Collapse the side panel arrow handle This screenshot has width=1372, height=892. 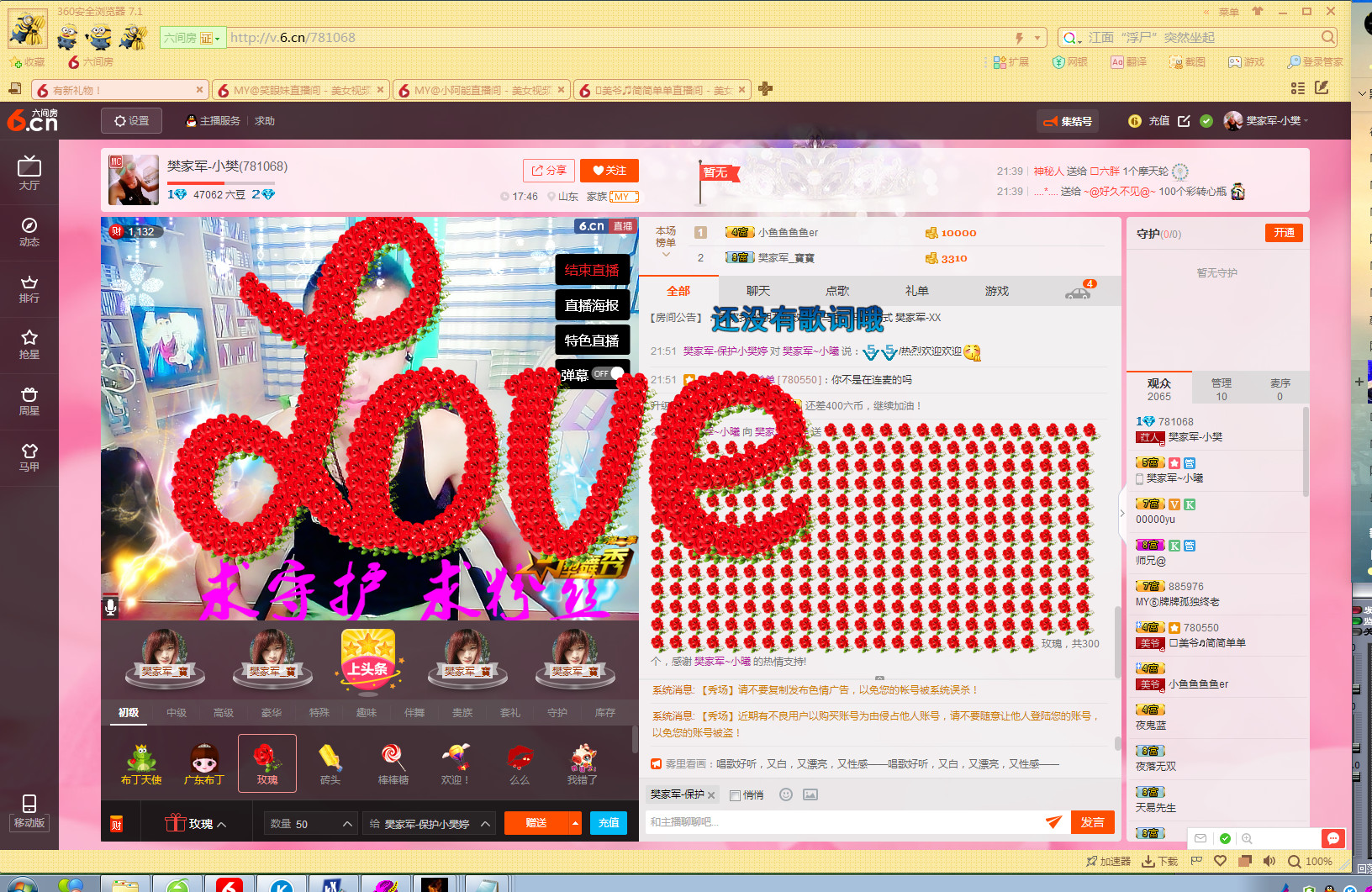click(1121, 513)
